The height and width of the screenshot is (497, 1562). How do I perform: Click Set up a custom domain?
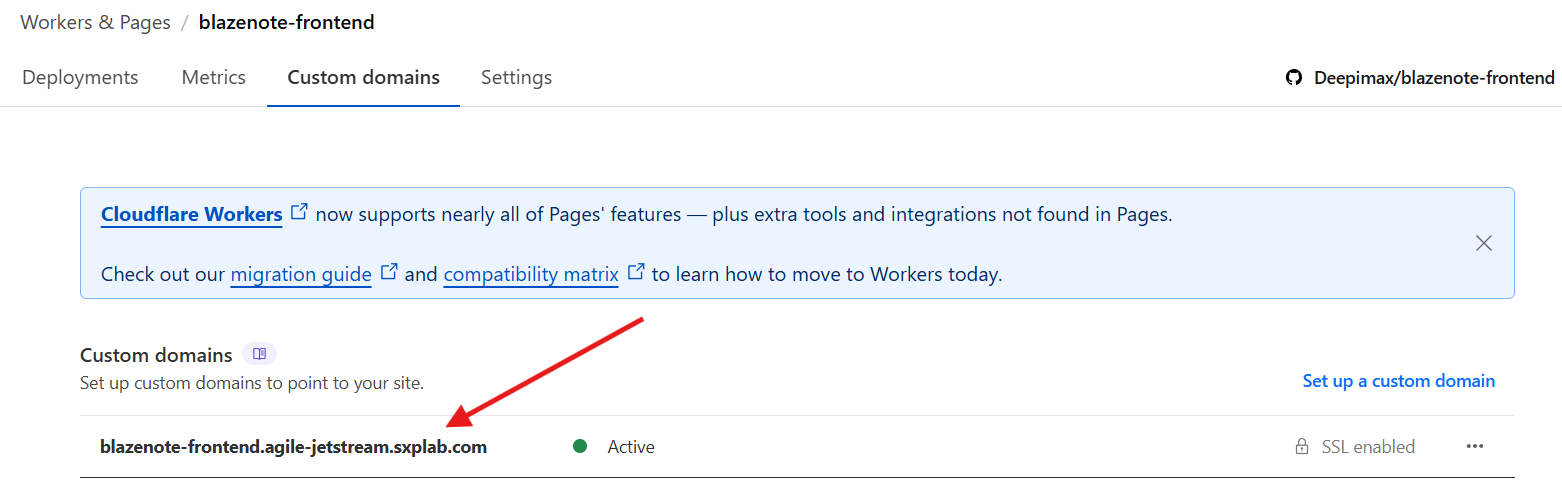pyautogui.click(x=1398, y=381)
